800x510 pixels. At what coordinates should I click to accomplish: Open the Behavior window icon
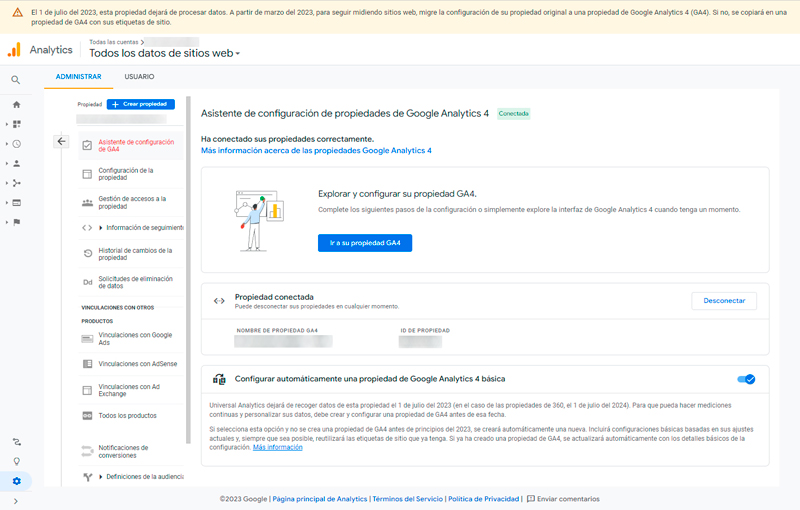tap(16, 202)
